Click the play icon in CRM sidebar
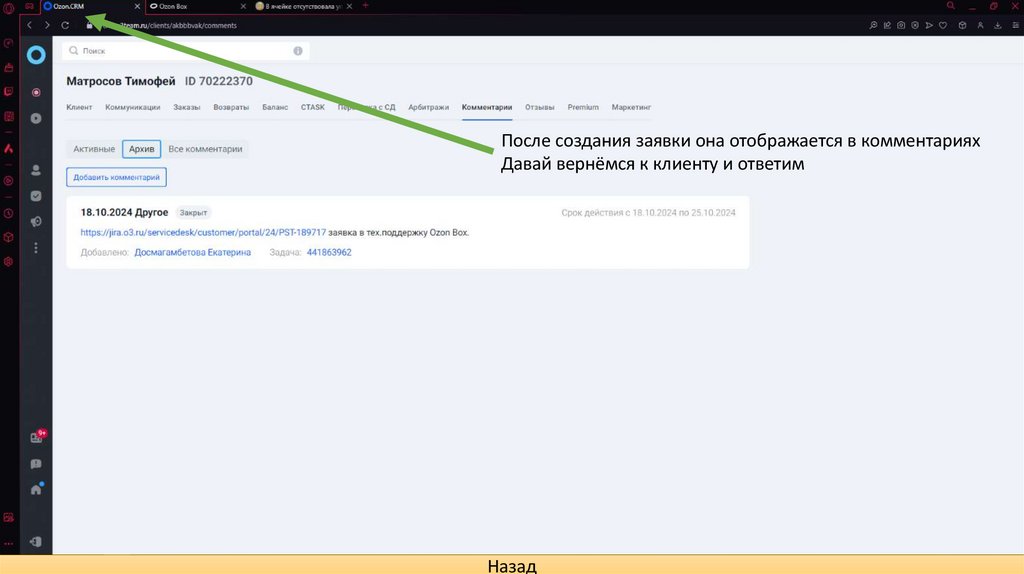The width and height of the screenshot is (1024, 574). [x=36, y=118]
